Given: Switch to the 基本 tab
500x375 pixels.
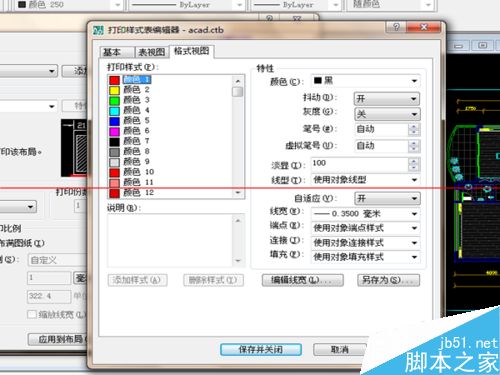Looking at the screenshot, I should [x=117, y=52].
